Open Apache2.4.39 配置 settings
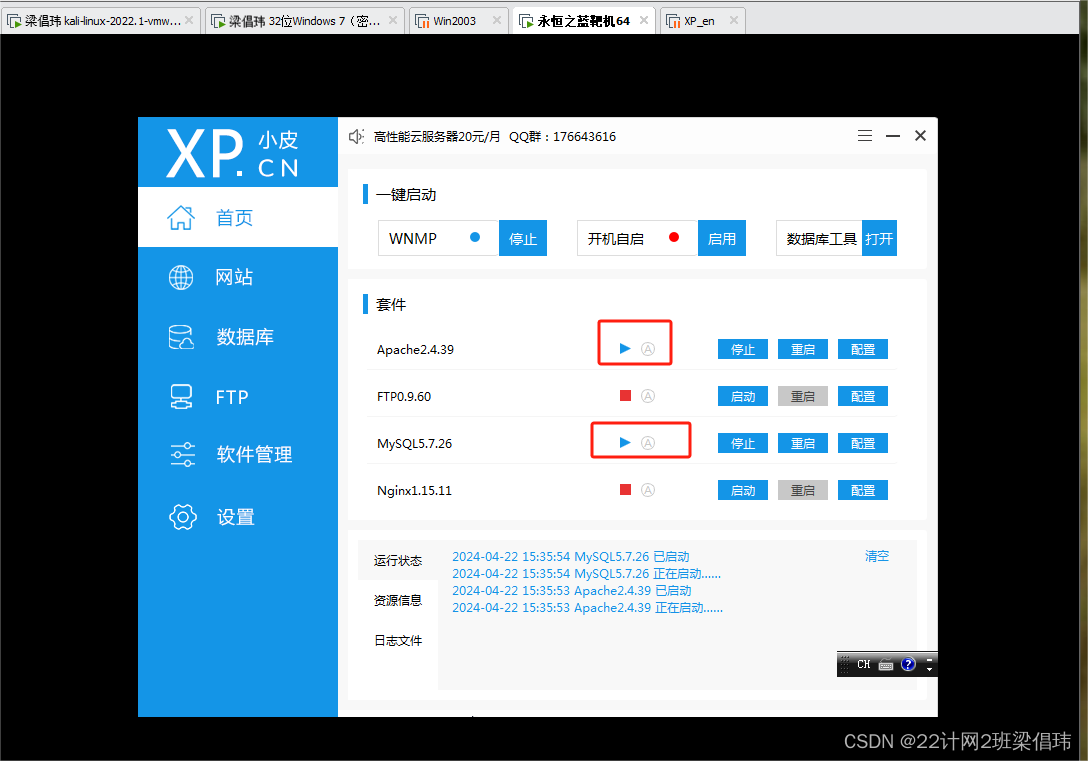Screen dimensions: 1088x761 [862, 349]
